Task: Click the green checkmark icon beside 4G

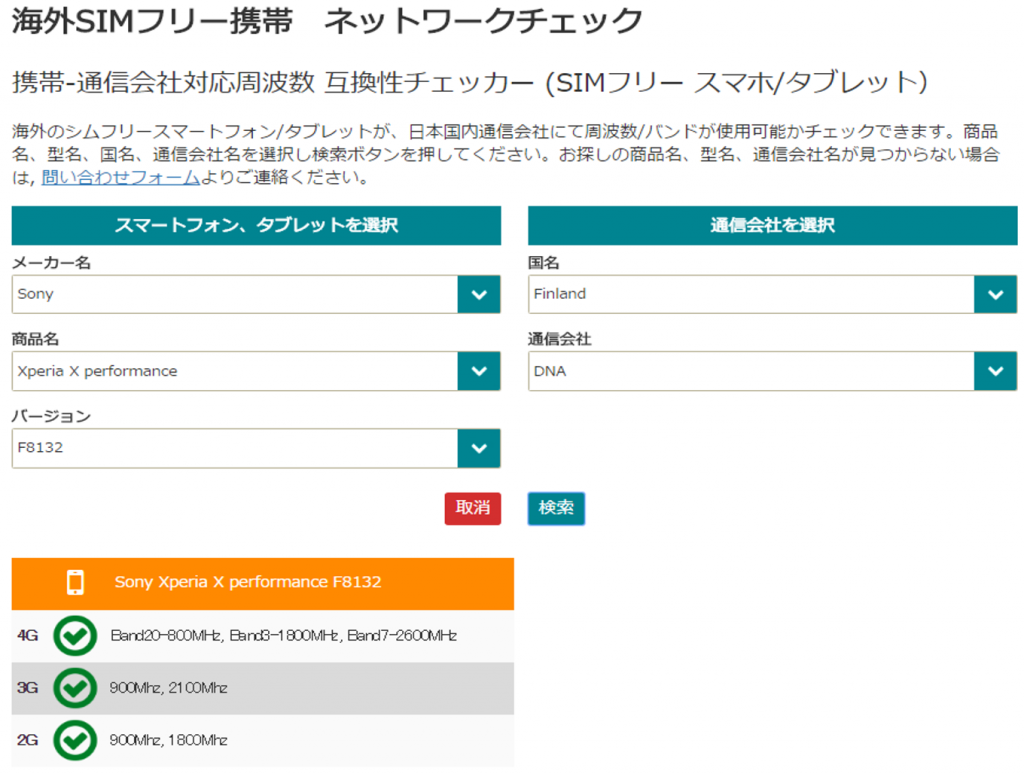Action: point(75,636)
